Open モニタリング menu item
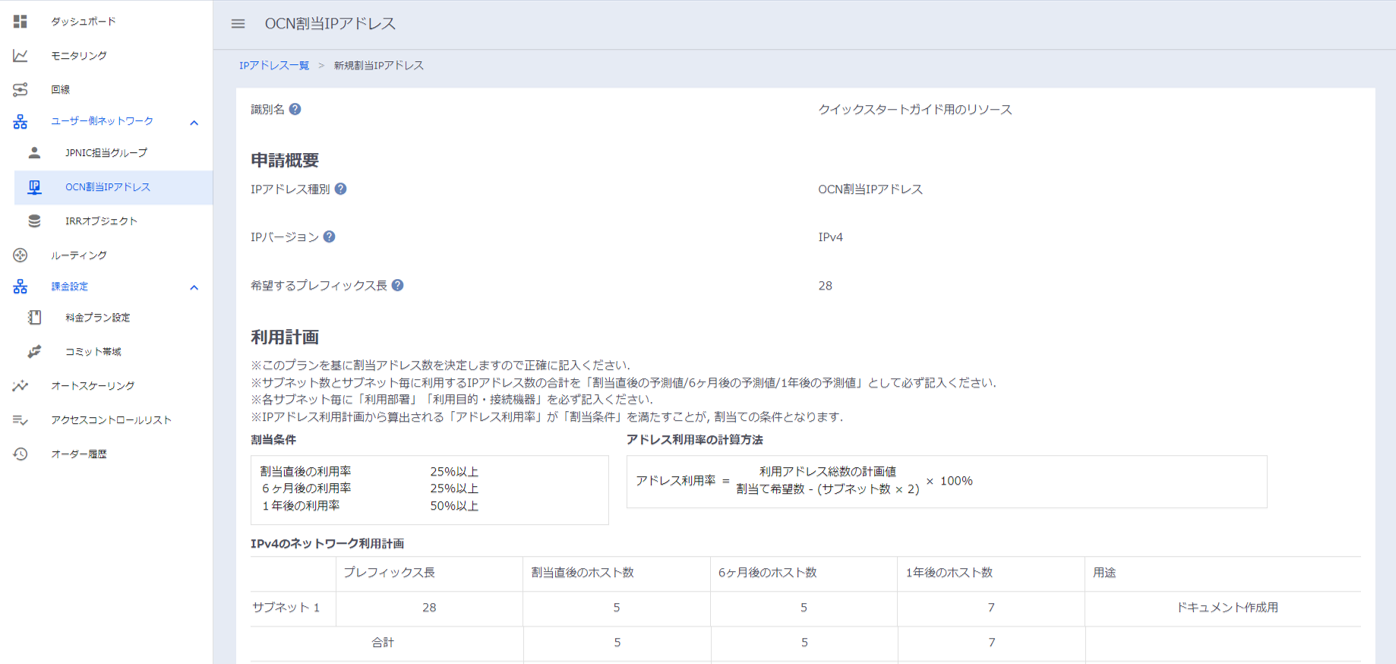This screenshot has width=1396, height=664. coord(79,55)
